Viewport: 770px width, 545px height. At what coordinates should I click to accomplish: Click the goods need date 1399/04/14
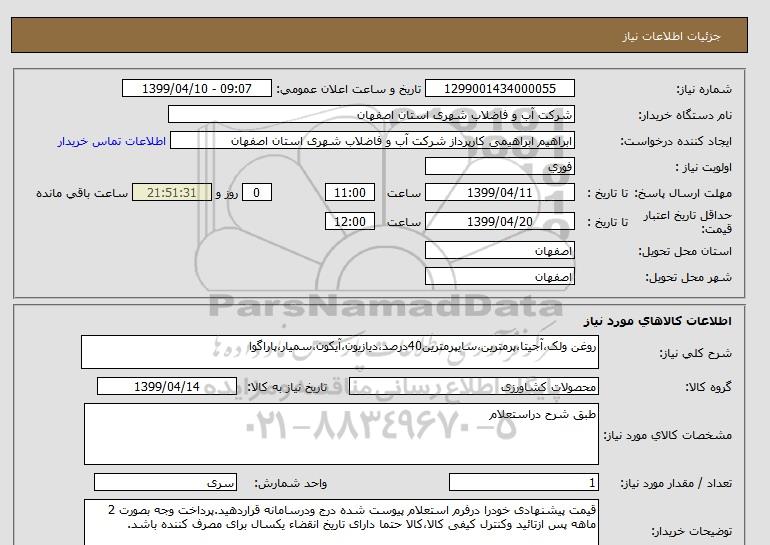[167, 386]
